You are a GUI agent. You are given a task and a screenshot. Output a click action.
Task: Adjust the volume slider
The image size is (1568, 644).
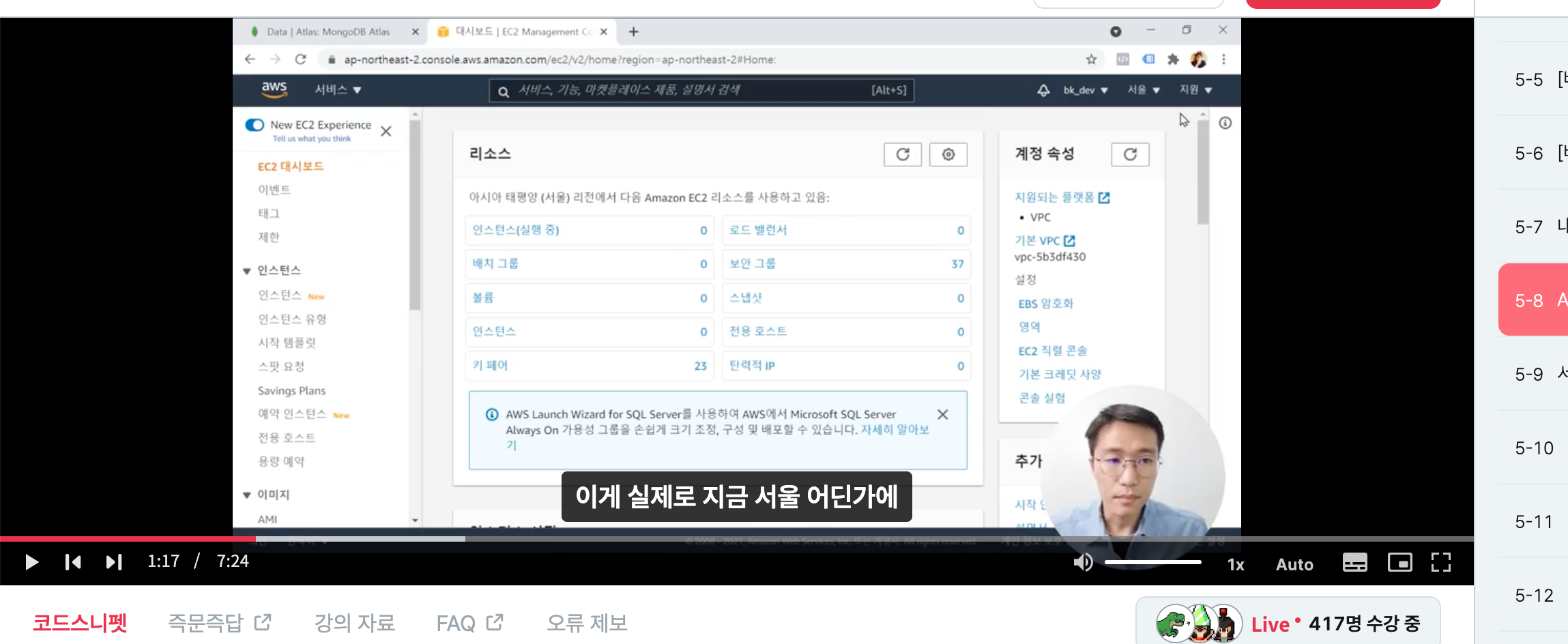(x=1152, y=563)
